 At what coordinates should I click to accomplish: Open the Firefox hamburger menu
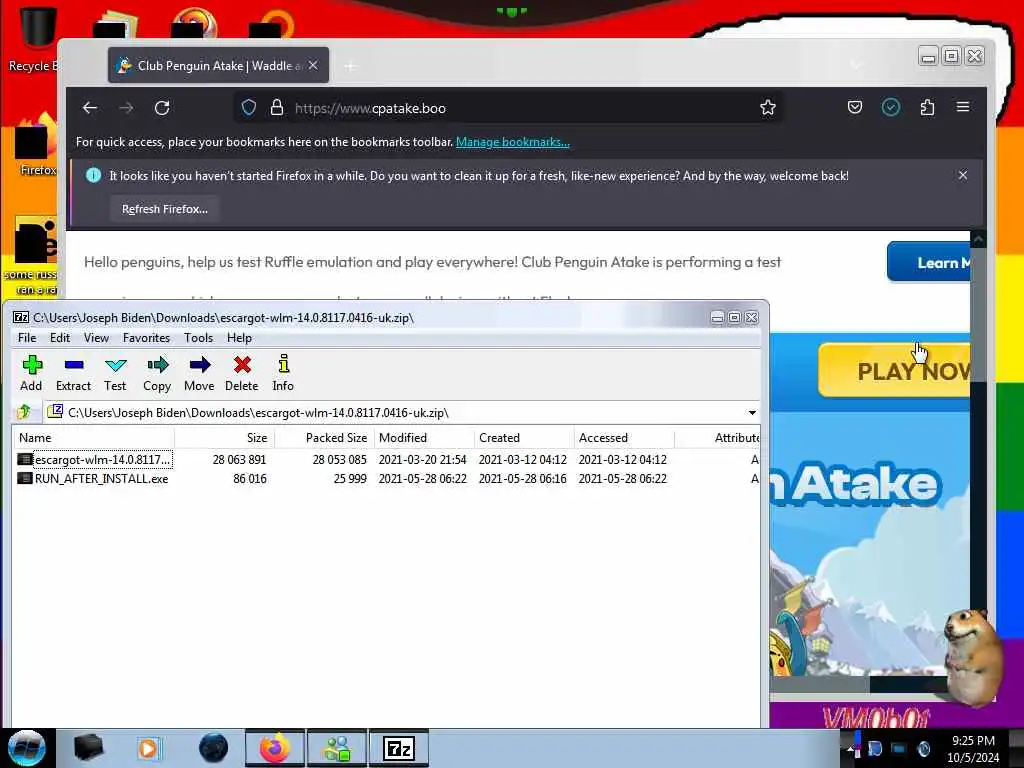963,107
